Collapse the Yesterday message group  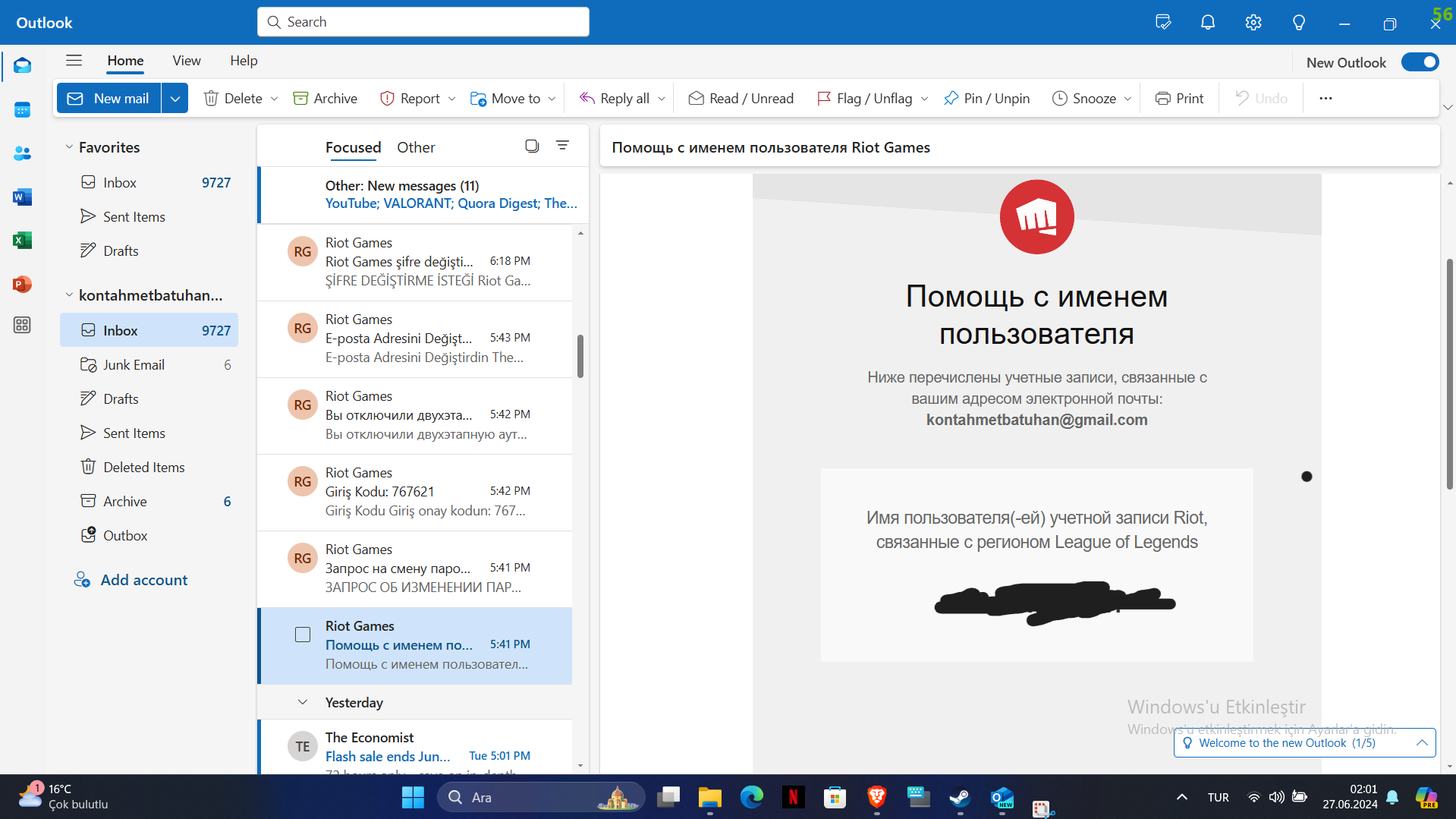[x=303, y=703]
